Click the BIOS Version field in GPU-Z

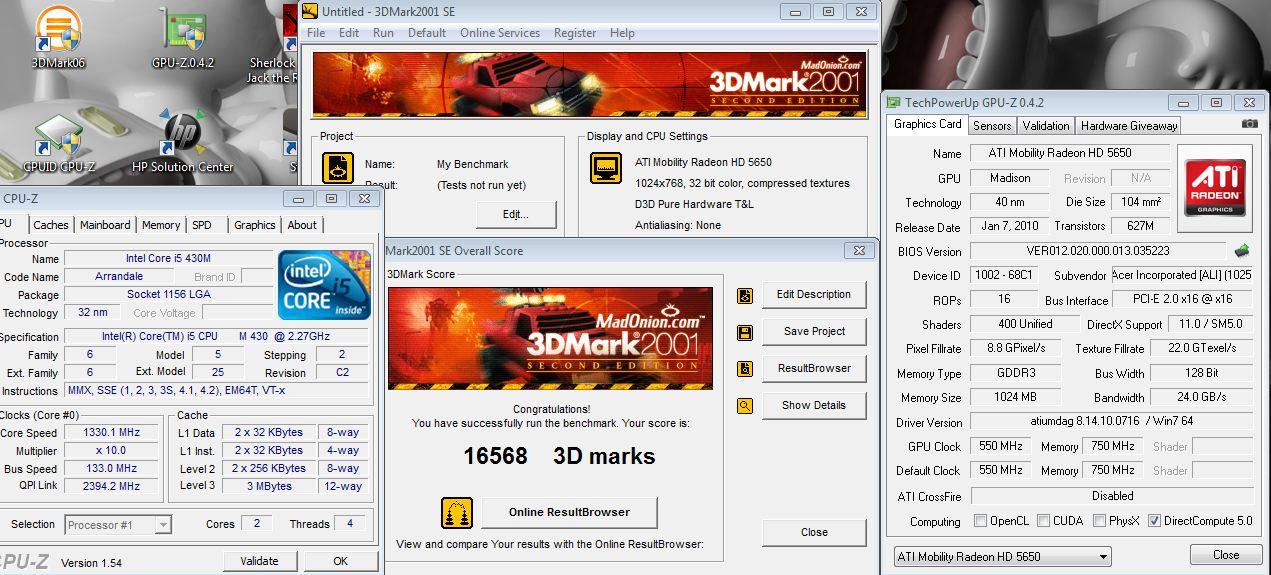tap(1097, 251)
